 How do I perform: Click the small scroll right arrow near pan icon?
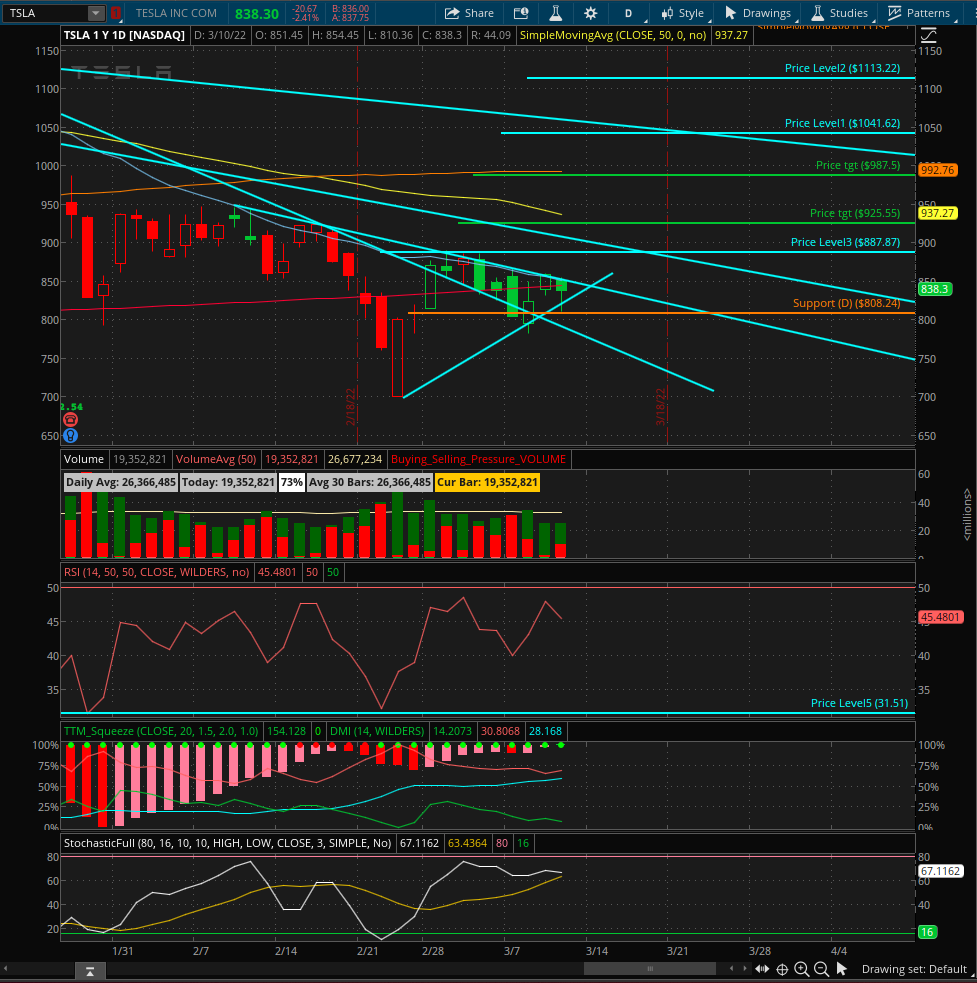[x=745, y=969]
